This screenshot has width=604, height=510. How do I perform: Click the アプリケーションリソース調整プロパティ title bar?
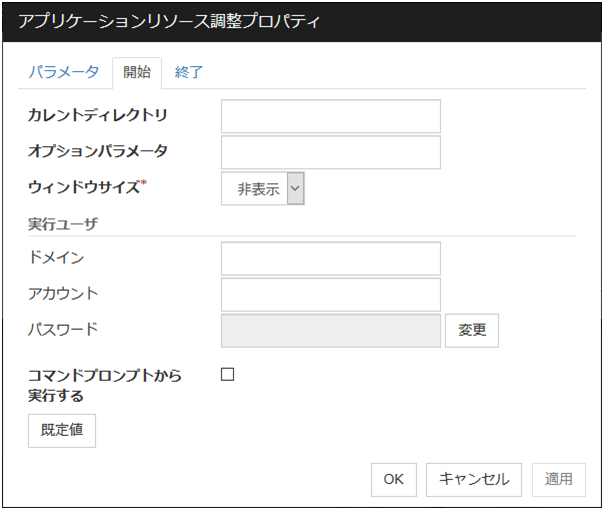(x=300, y=21)
